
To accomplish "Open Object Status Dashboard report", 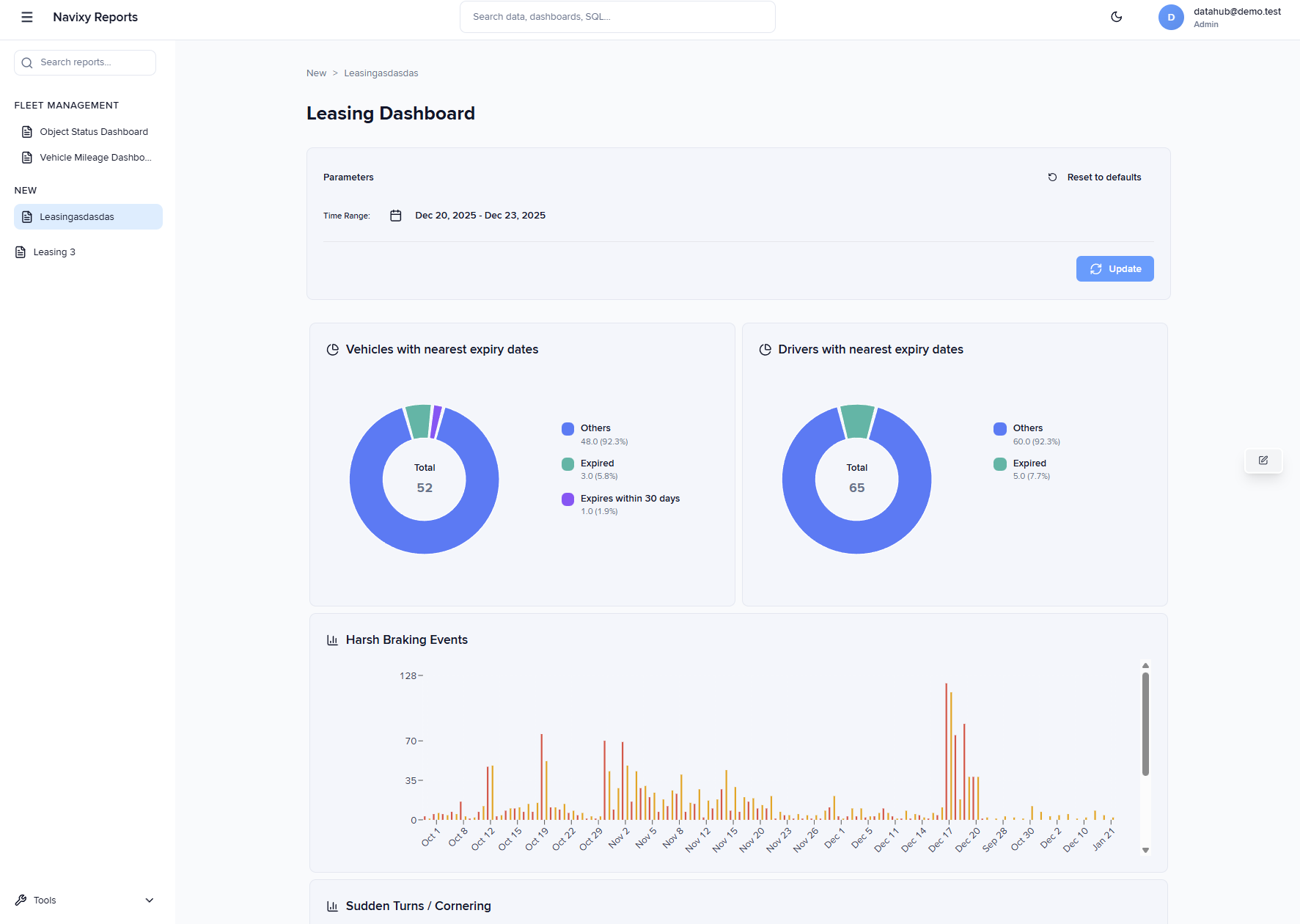I will click(93, 132).
